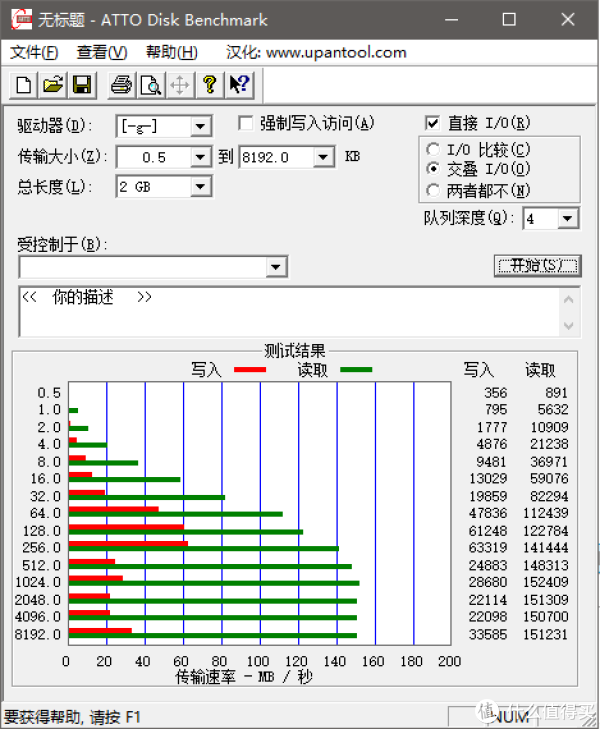
Task: Close the ATTO Disk Benchmark window
Action: 567,20
